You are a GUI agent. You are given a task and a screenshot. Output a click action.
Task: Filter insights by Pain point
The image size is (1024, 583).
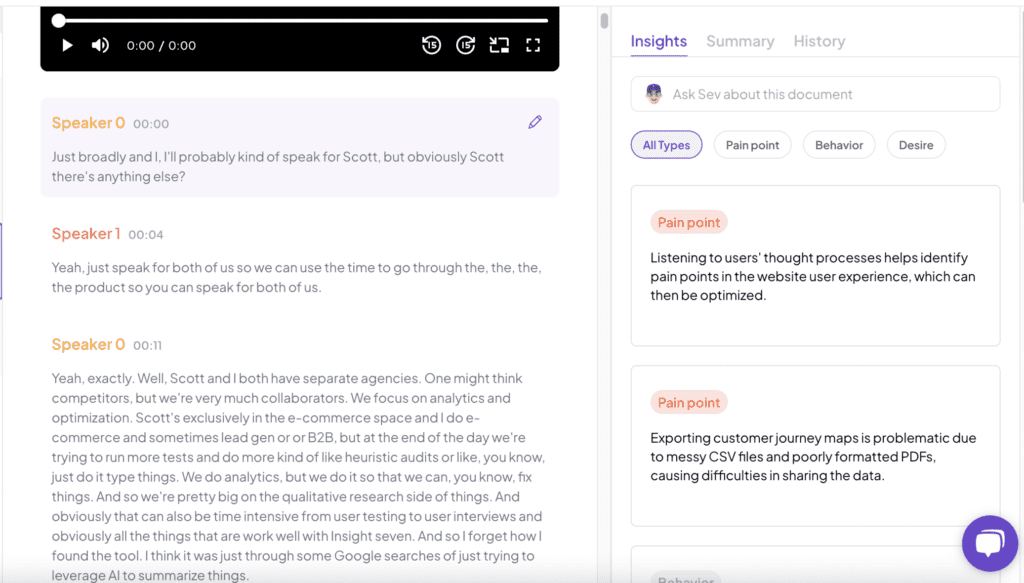tap(752, 145)
